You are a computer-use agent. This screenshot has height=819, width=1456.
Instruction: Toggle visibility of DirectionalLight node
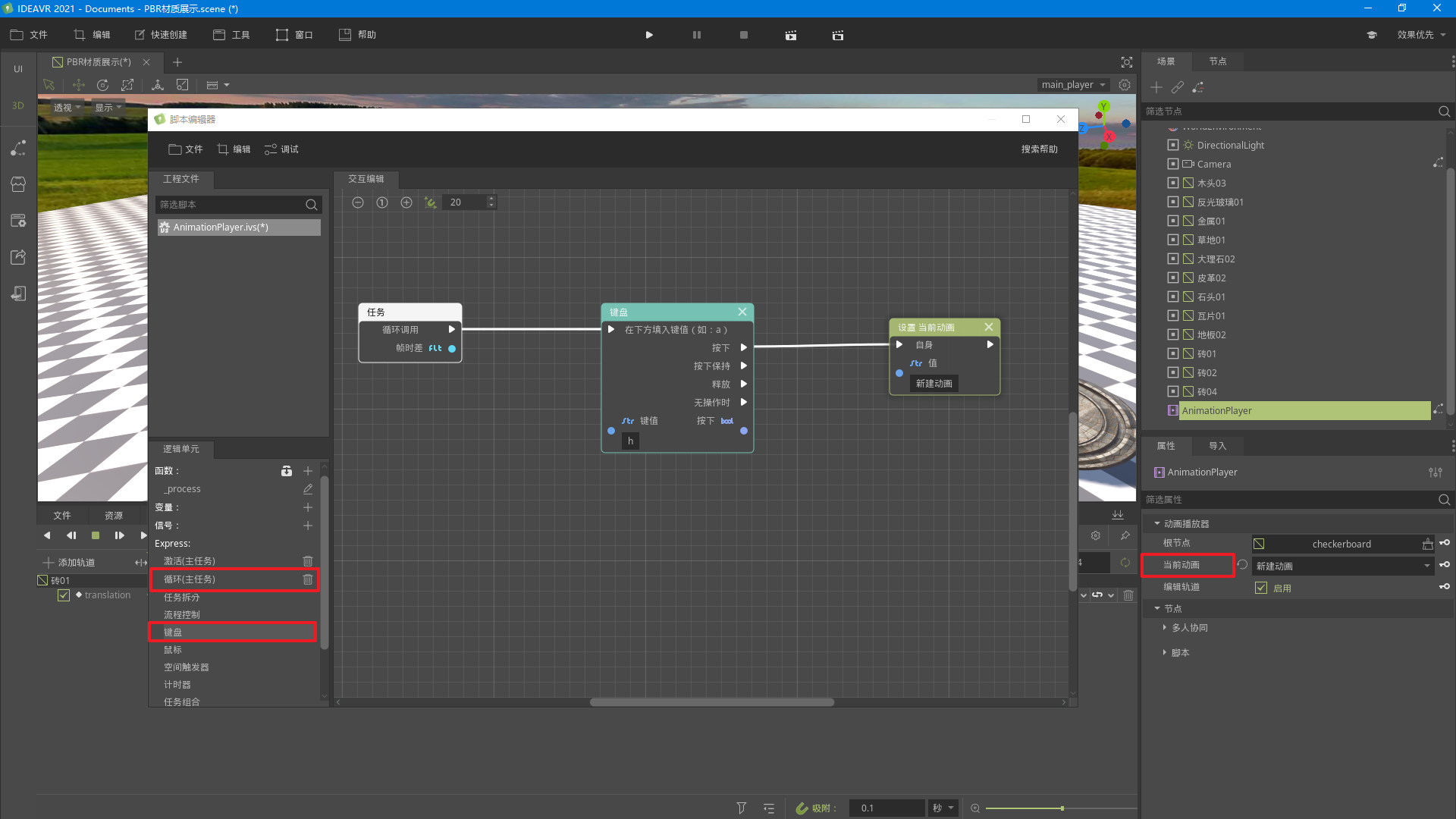[1173, 146]
